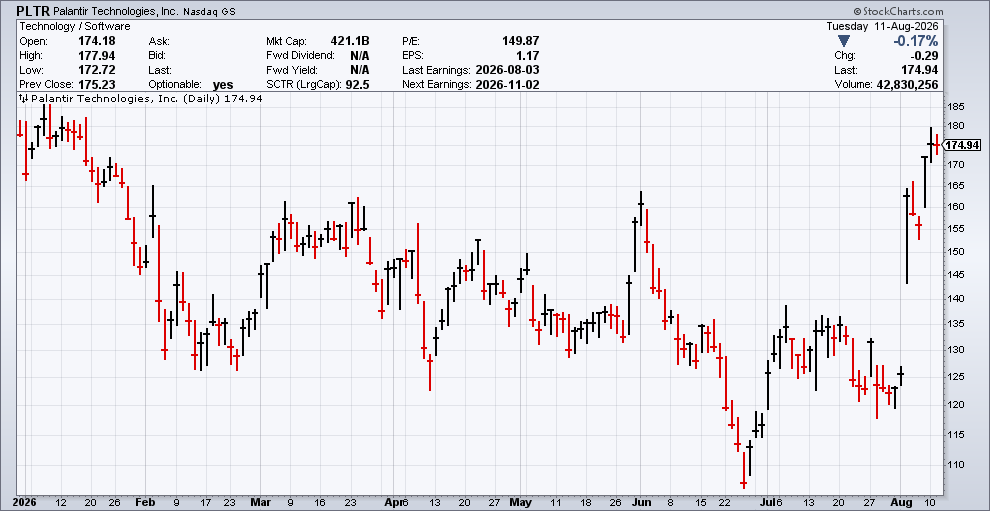Click the Mkt Cap value 421.1B
The height and width of the screenshot is (511, 990).
(x=350, y=41)
